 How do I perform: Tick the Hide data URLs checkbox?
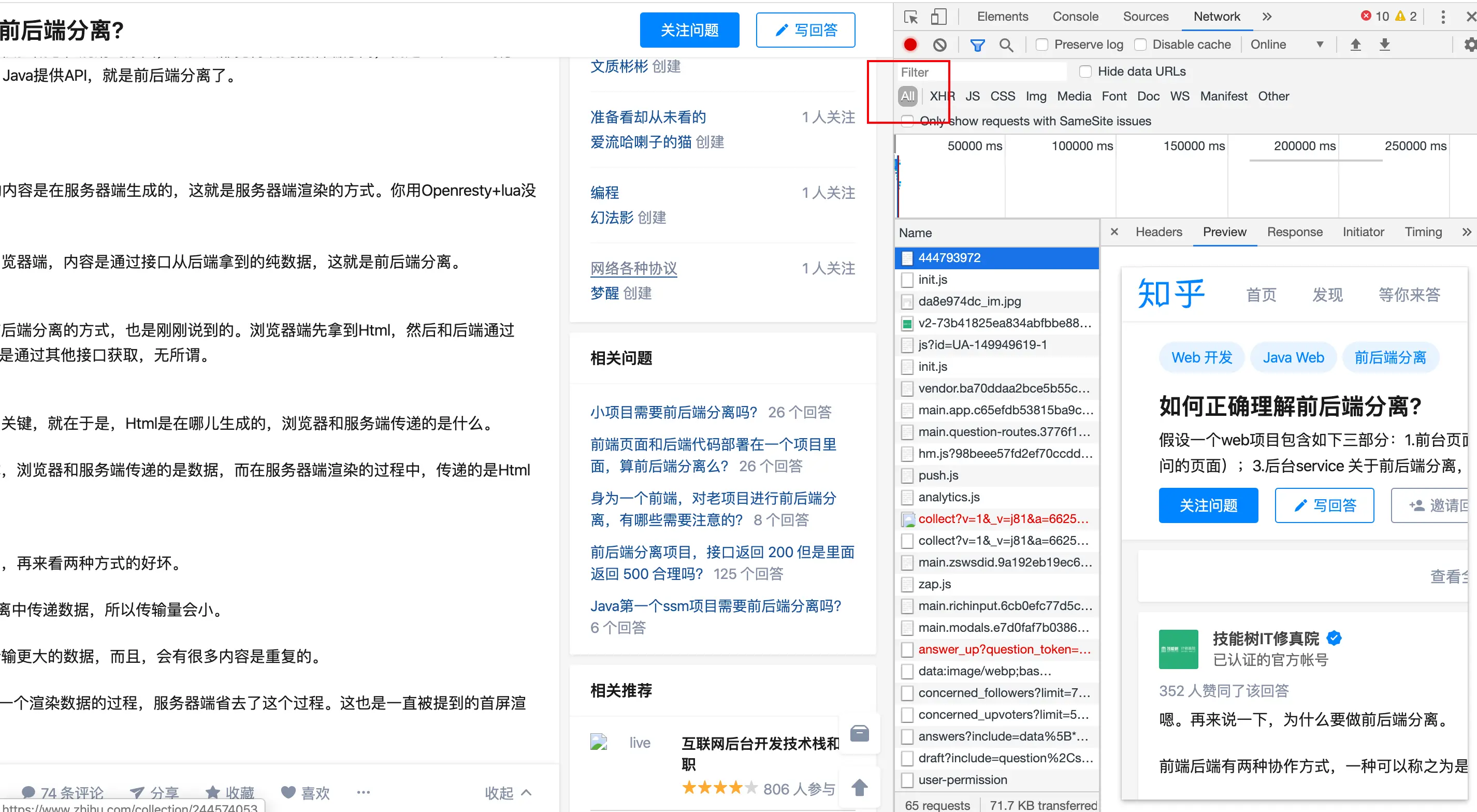click(1085, 71)
